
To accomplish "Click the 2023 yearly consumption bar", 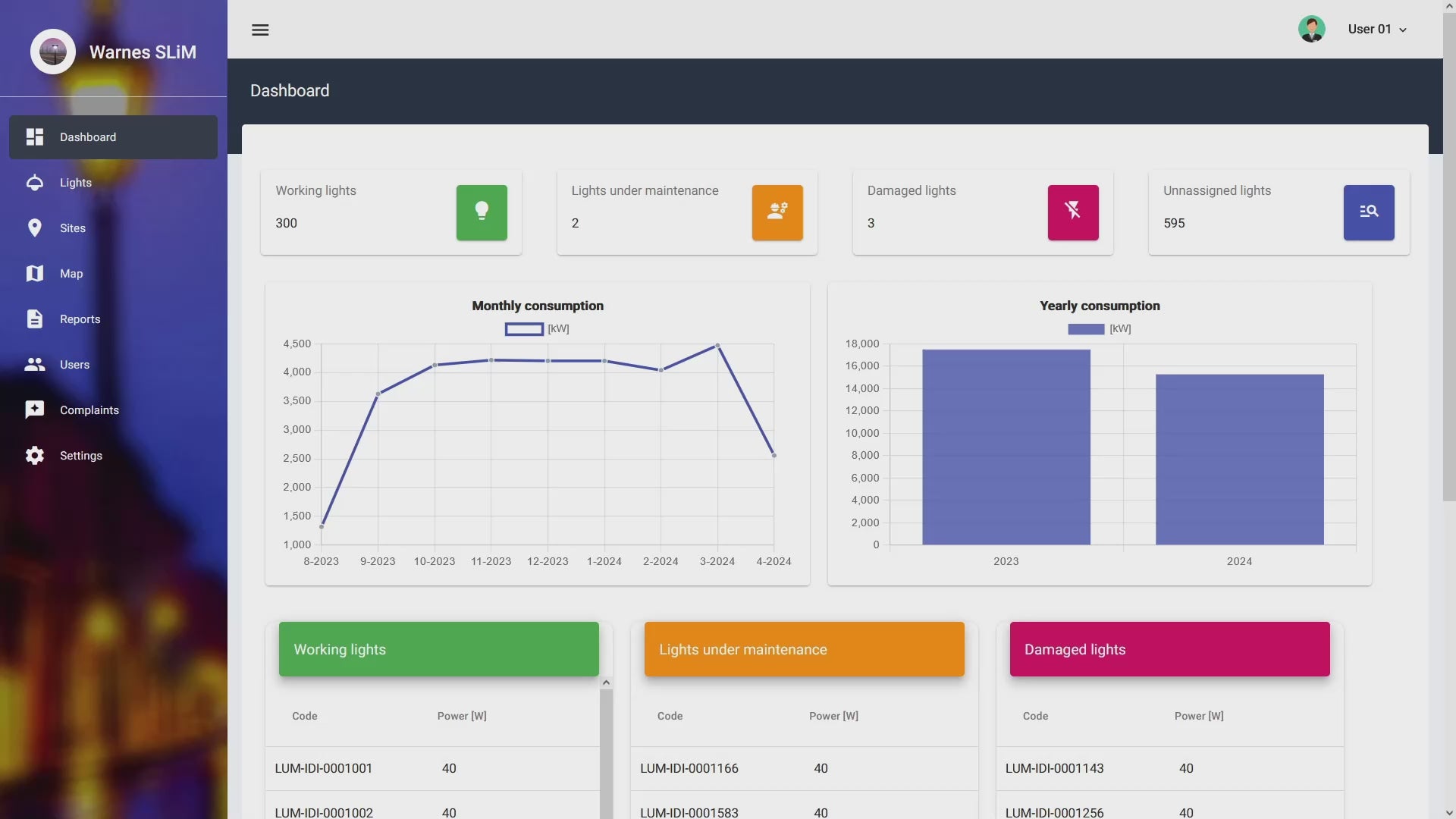I will tap(1006, 447).
